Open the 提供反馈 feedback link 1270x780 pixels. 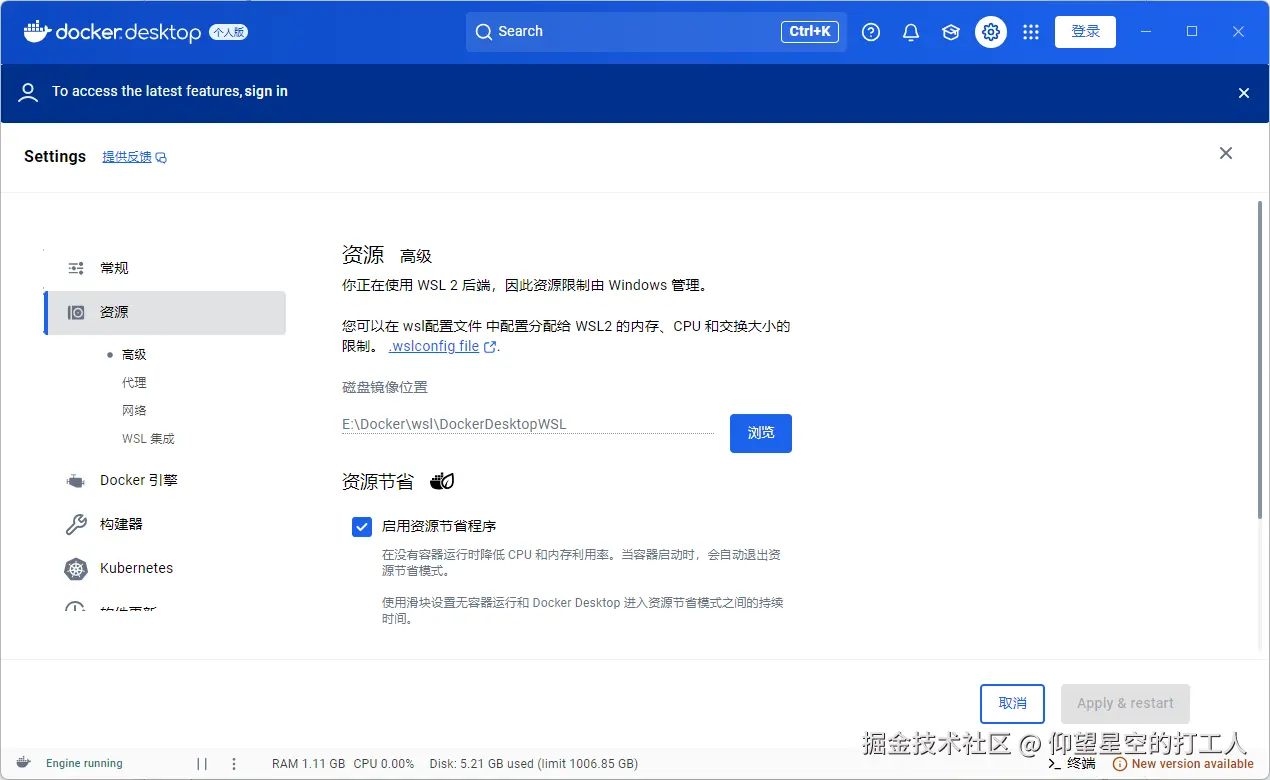(x=127, y=157)
